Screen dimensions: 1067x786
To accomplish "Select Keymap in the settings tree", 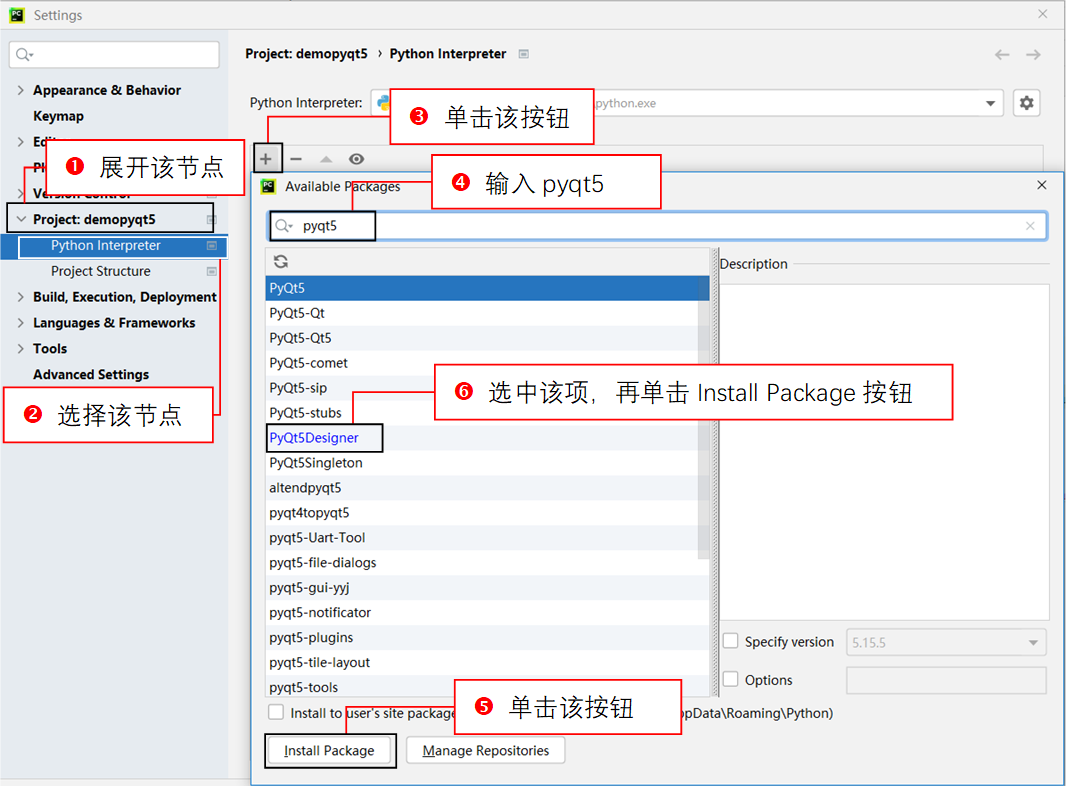I will (59, 116).
